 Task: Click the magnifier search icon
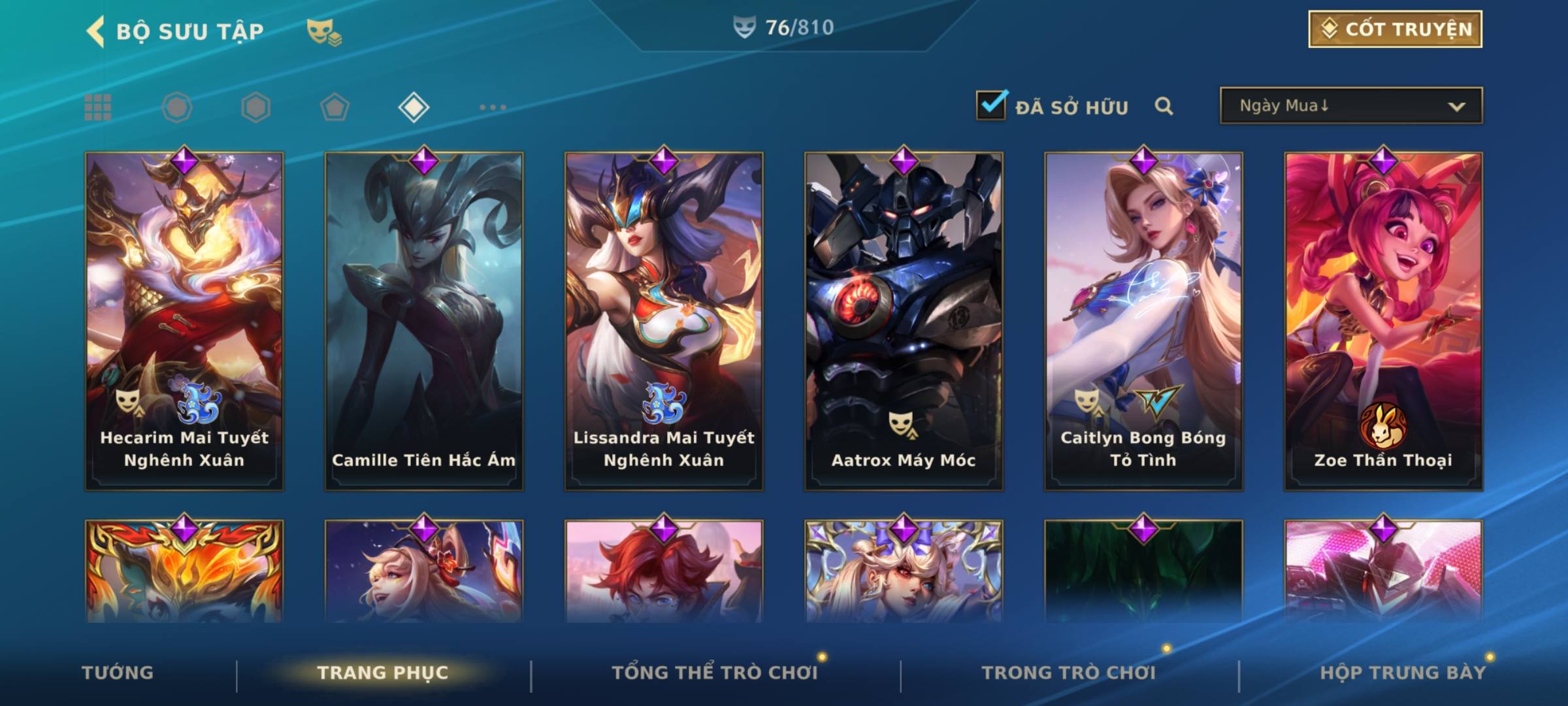(1164, 106)
